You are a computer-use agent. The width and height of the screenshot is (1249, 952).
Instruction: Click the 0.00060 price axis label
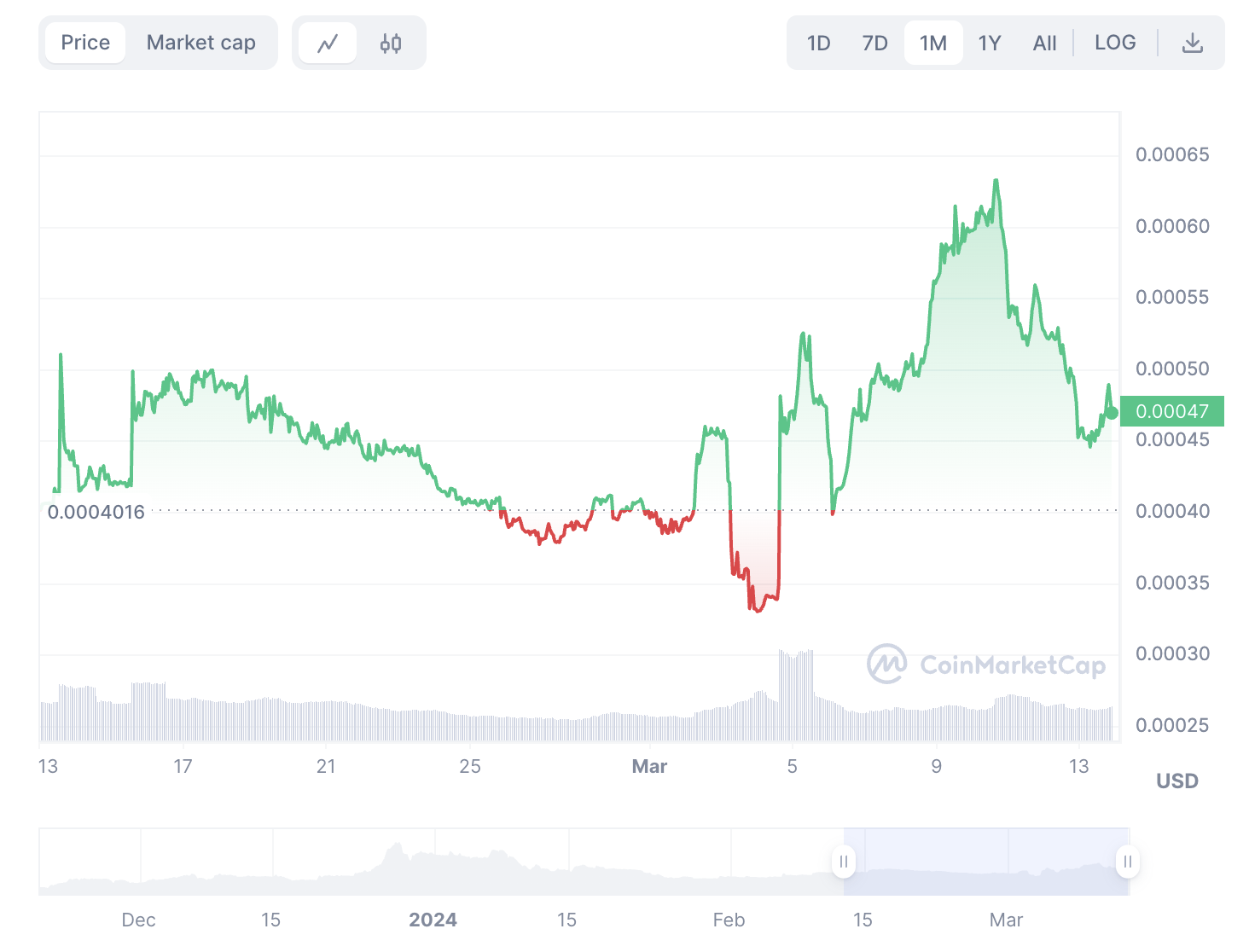click(x=1172, y=226)
